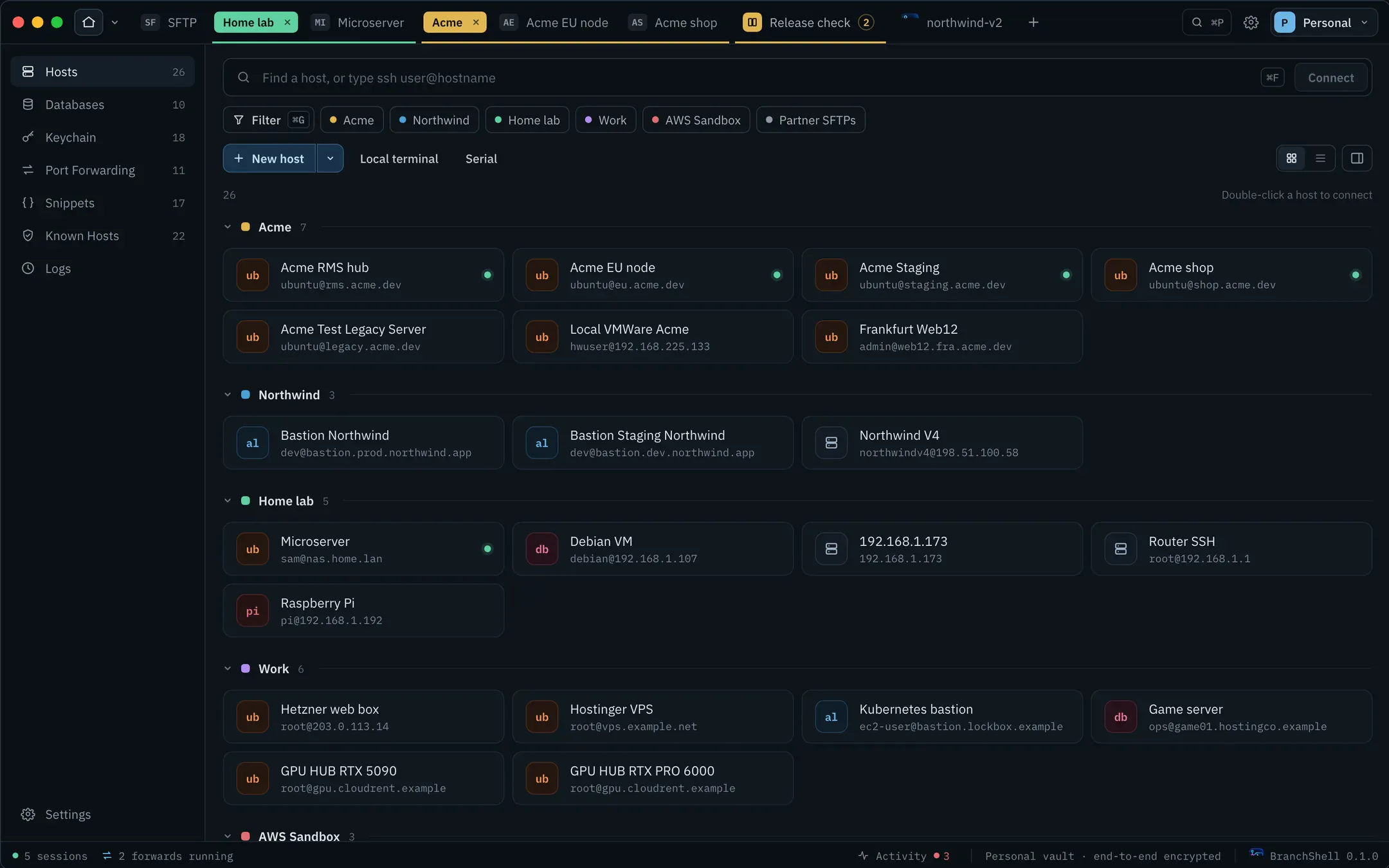Viewport: 1389px width, 868px height.
Task: Click the Snippets braces icon
Action: 28,203
